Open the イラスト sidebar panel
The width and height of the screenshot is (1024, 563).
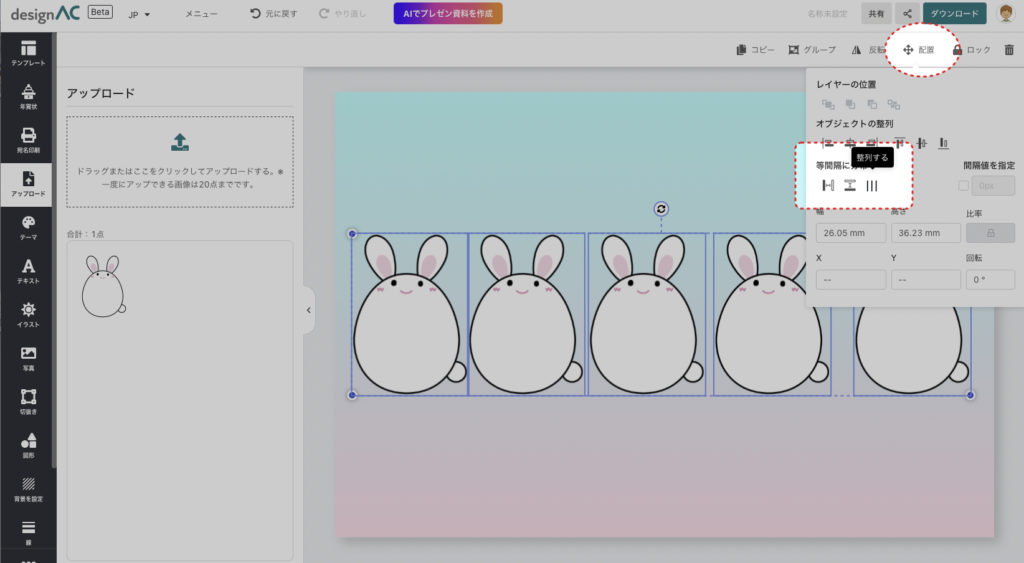[x=28, y=314]
